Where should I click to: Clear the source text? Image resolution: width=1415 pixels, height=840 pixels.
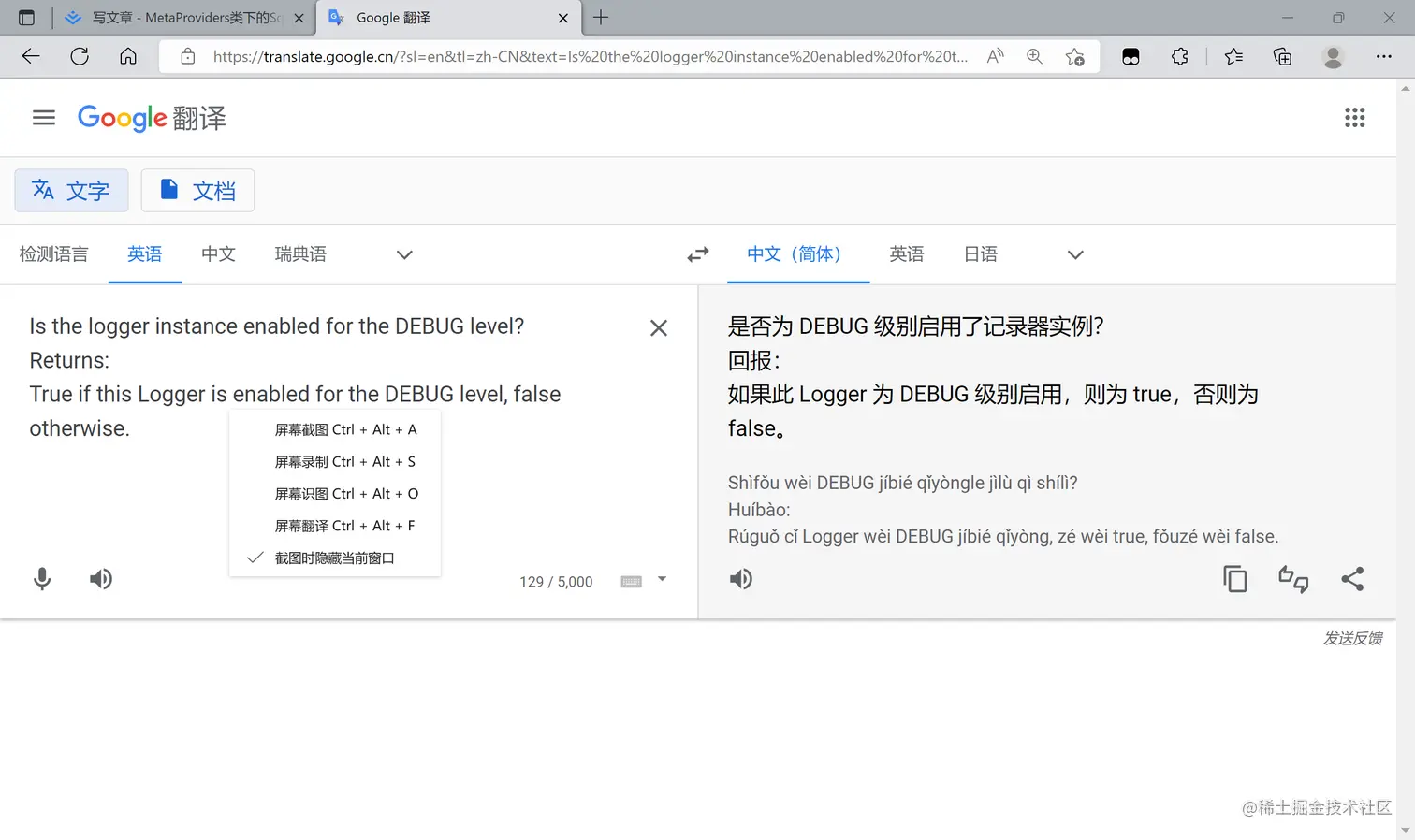tap(659, 327)
